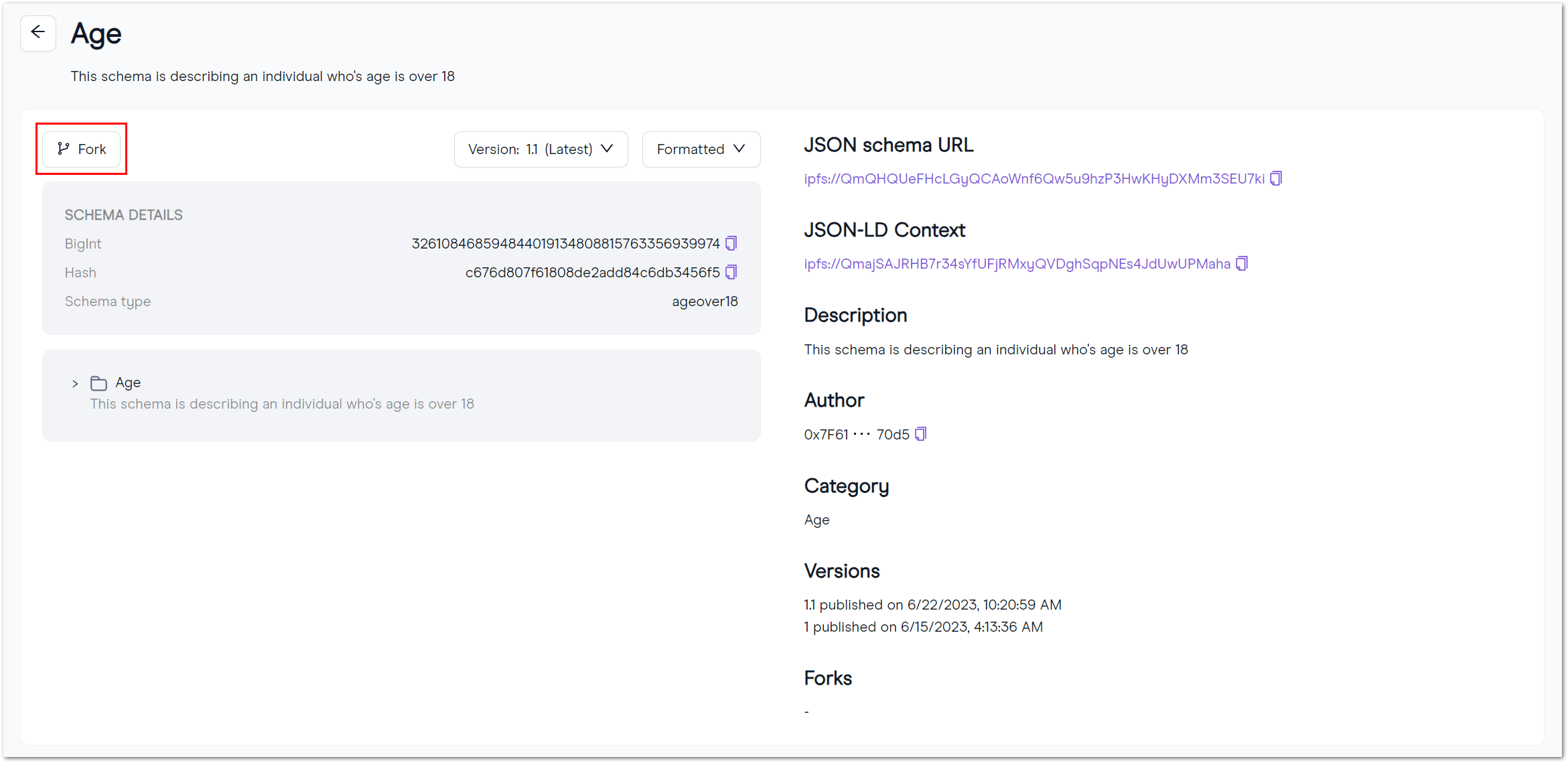Select version 1 published on 6/15/2023
This screenshot has width=1568, height=763.
[x=923, y=627]
